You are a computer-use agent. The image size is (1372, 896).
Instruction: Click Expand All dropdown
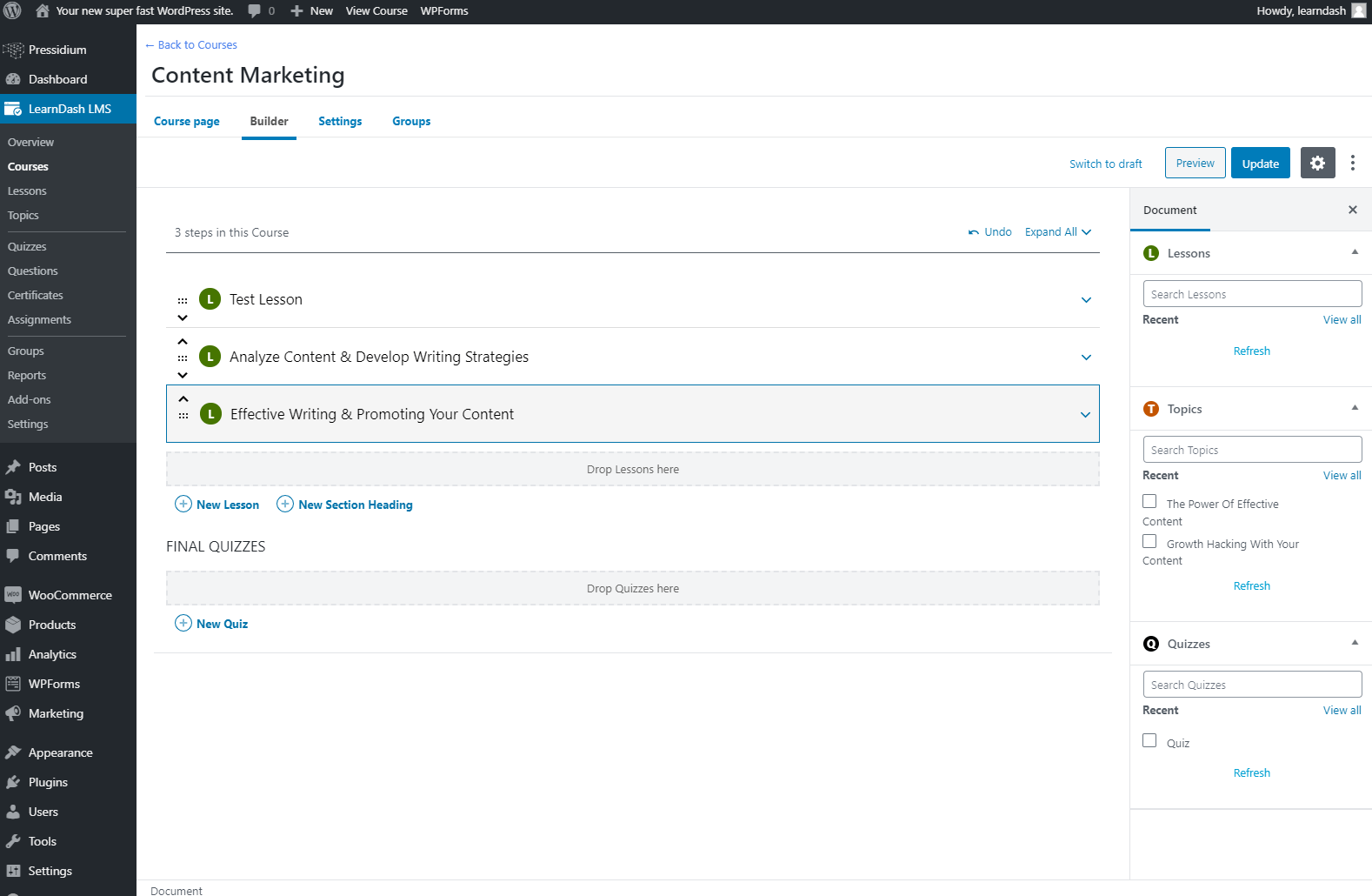click(1058, 232)
